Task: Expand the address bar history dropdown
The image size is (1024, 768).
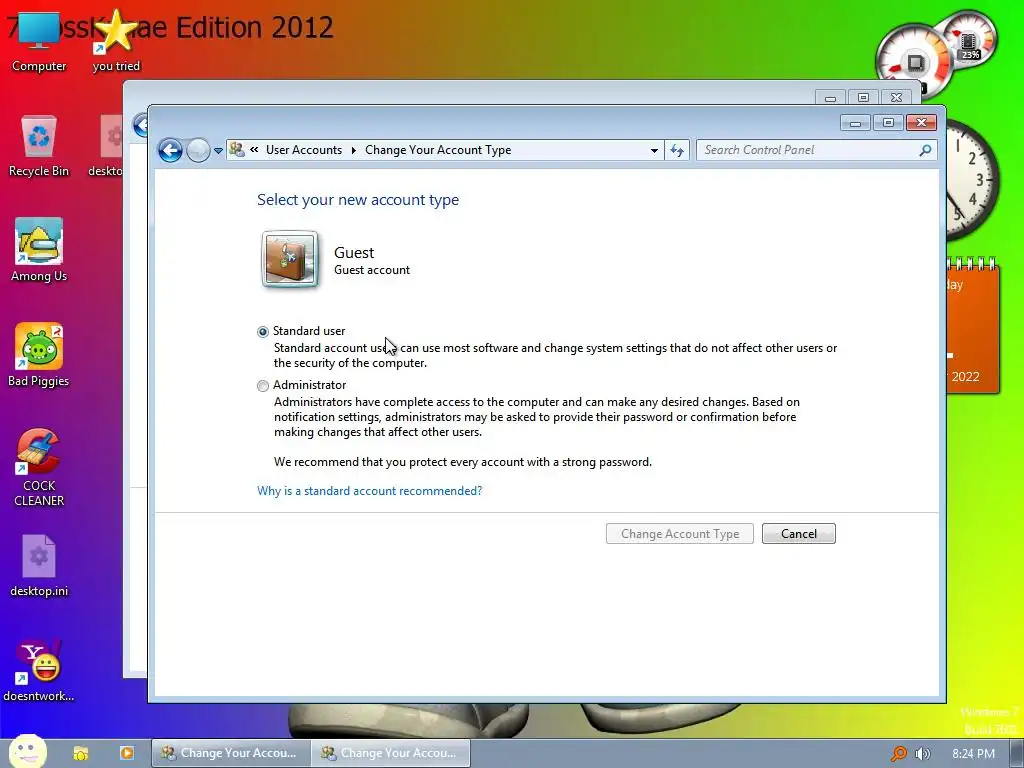Action: point(654,150)
